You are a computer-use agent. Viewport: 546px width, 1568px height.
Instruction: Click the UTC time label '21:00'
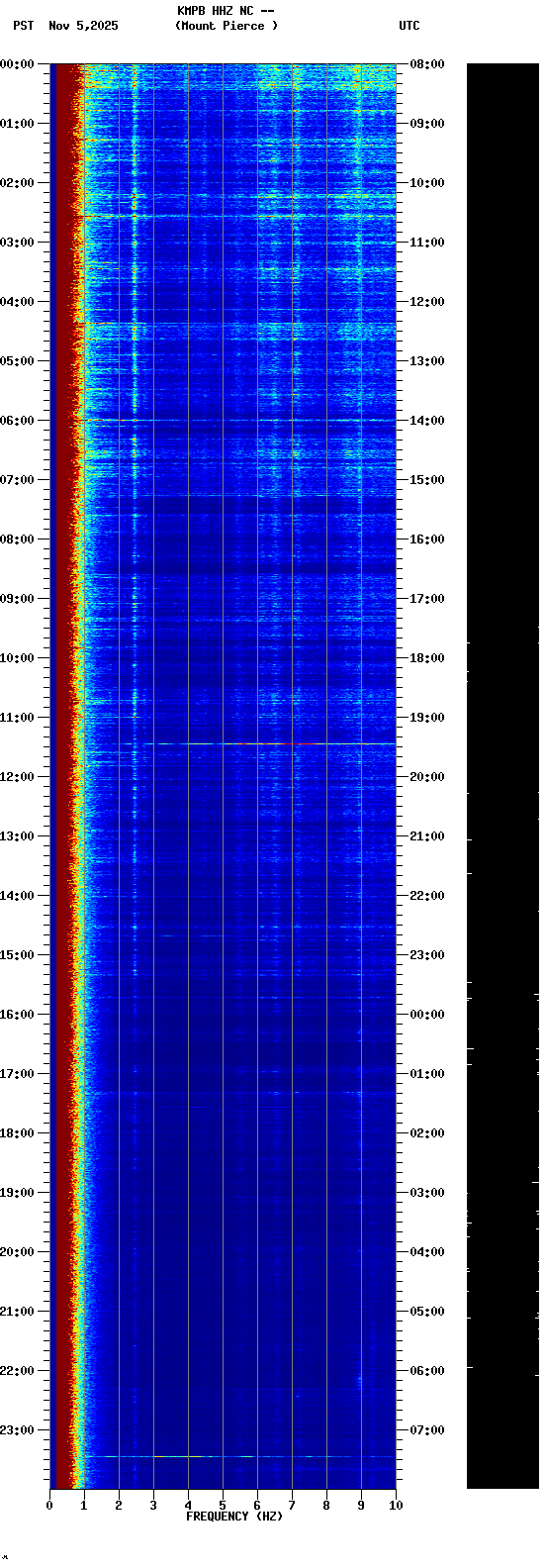(x=427, y=836)
